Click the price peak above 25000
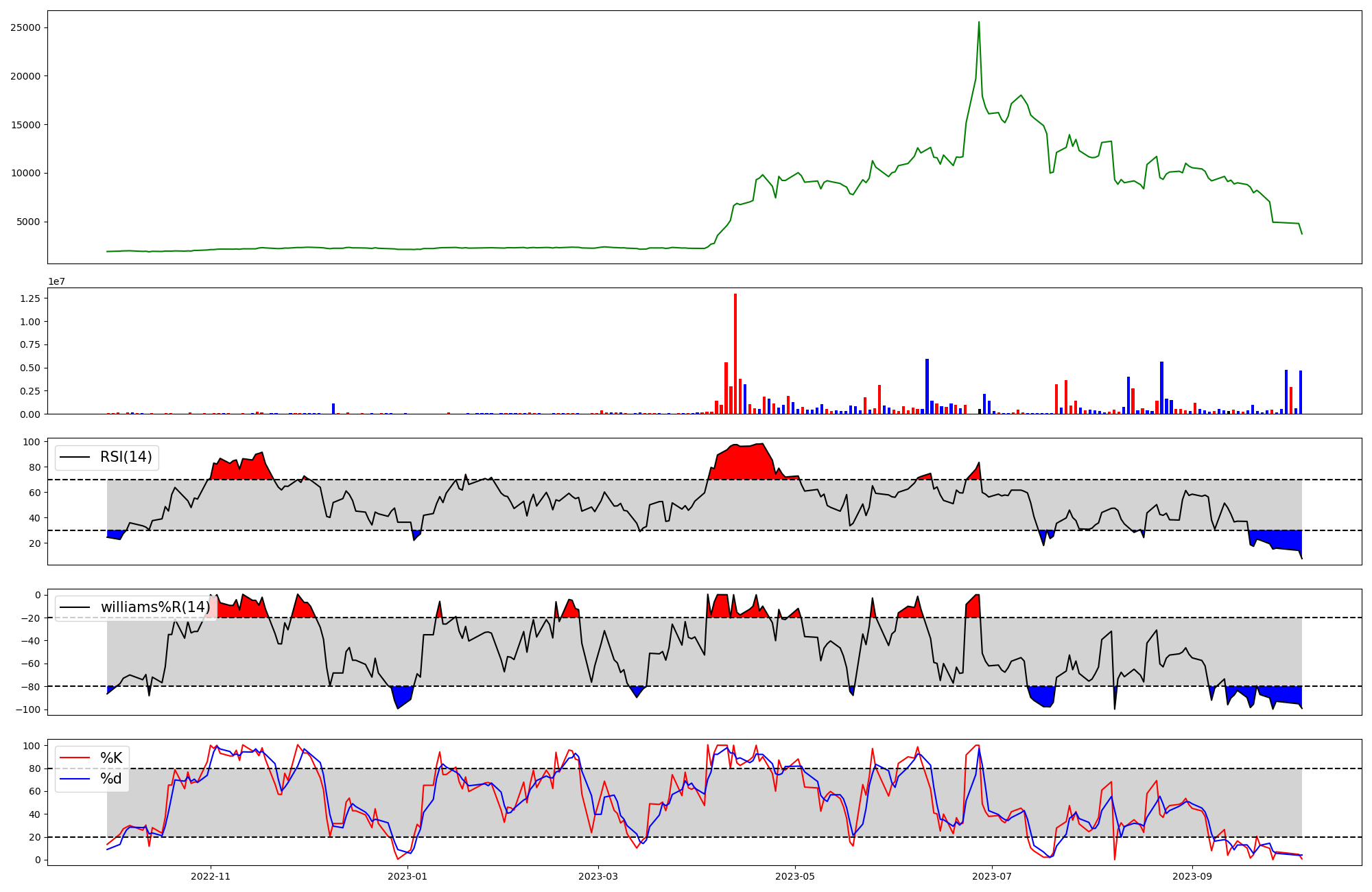This screenshot has width=1372, height=892. click(x=979, y=23)
